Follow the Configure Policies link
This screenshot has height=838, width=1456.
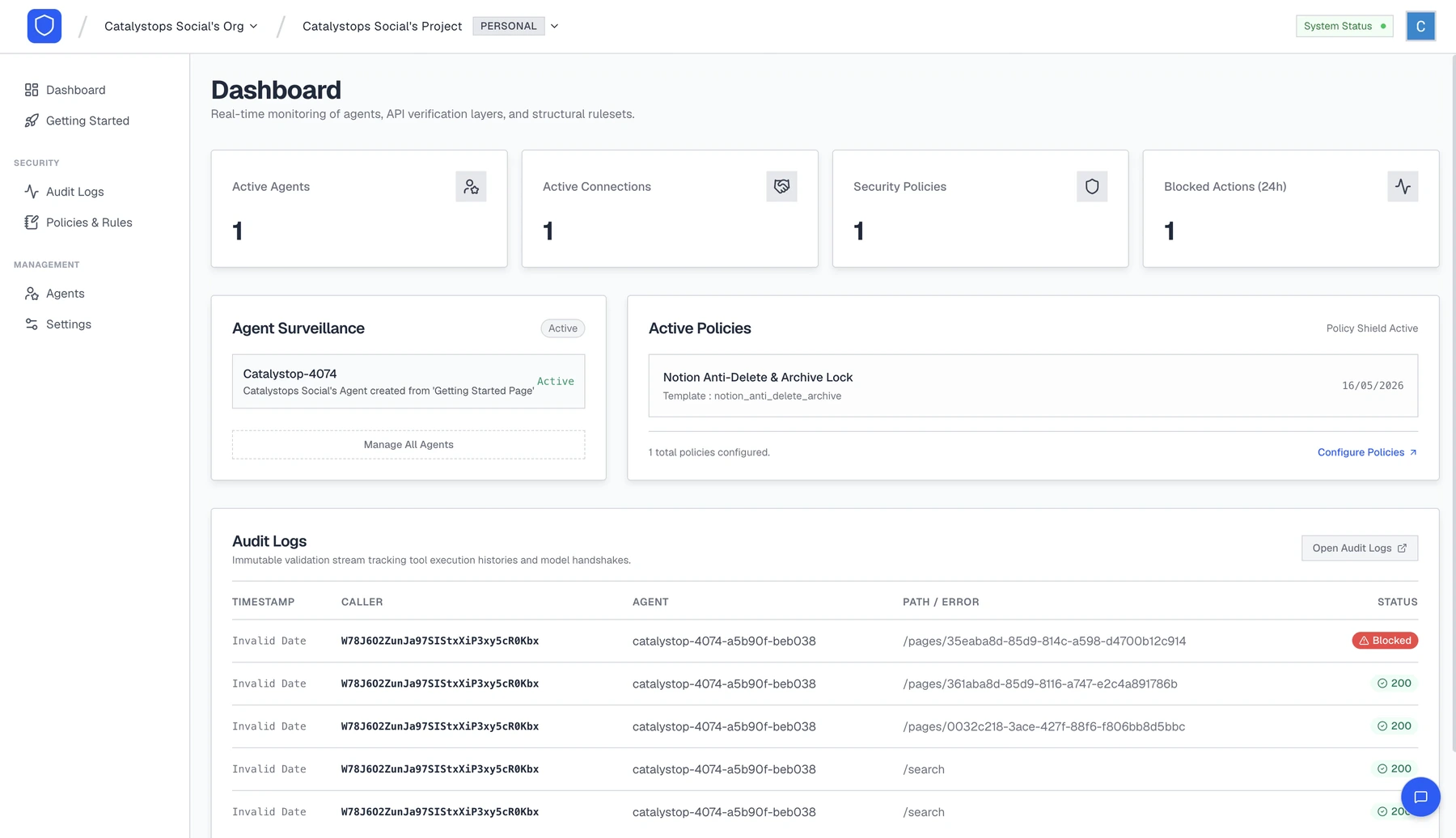tap(1367, 452)
